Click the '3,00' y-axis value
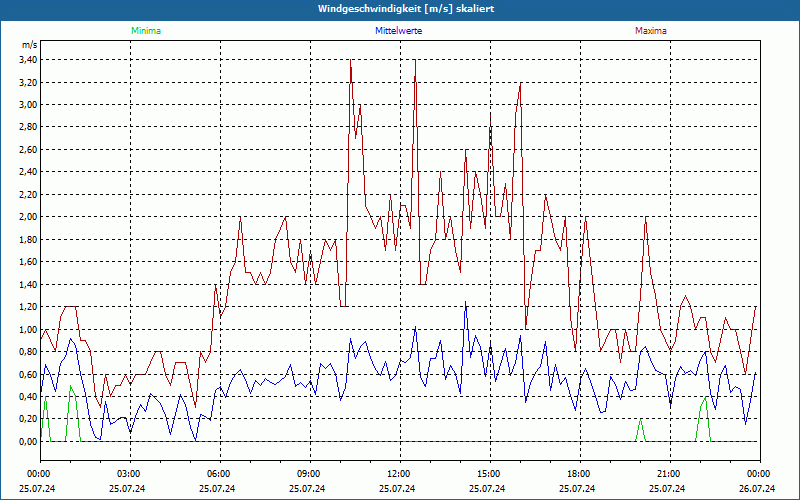The height and width of the screenshot is (500, 800). [29, 105]
